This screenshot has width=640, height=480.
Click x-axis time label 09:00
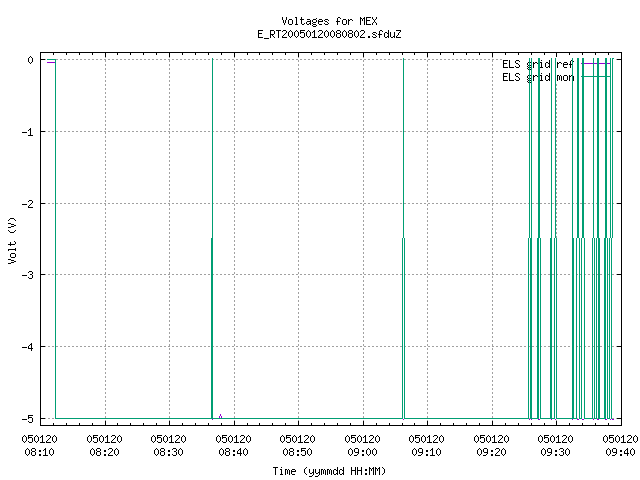tap(362, 452)
